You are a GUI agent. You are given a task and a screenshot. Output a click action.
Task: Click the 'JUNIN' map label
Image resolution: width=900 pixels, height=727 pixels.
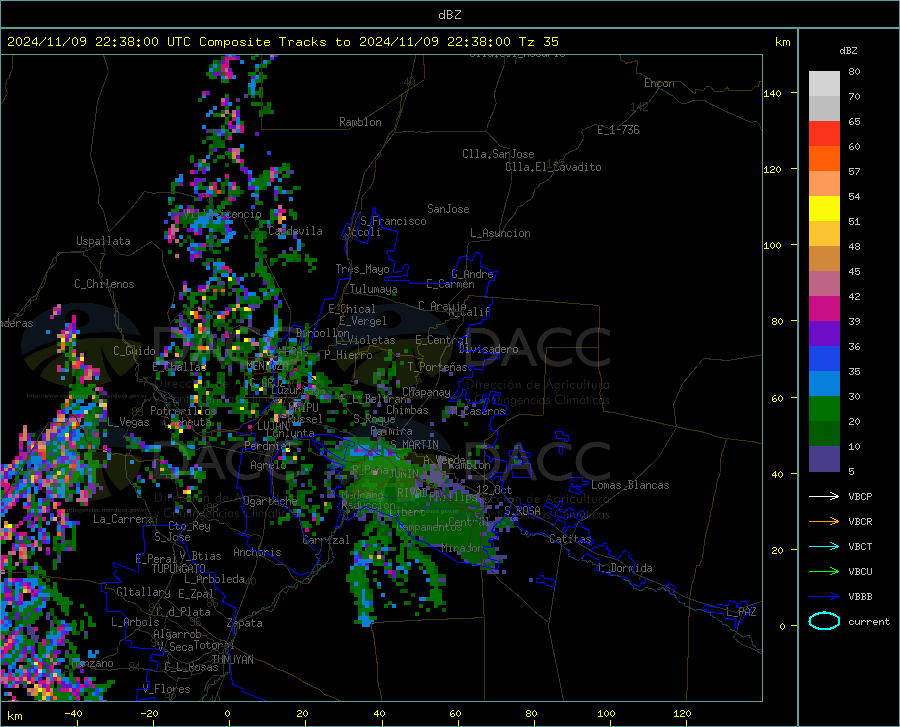[x=404, y=473]
